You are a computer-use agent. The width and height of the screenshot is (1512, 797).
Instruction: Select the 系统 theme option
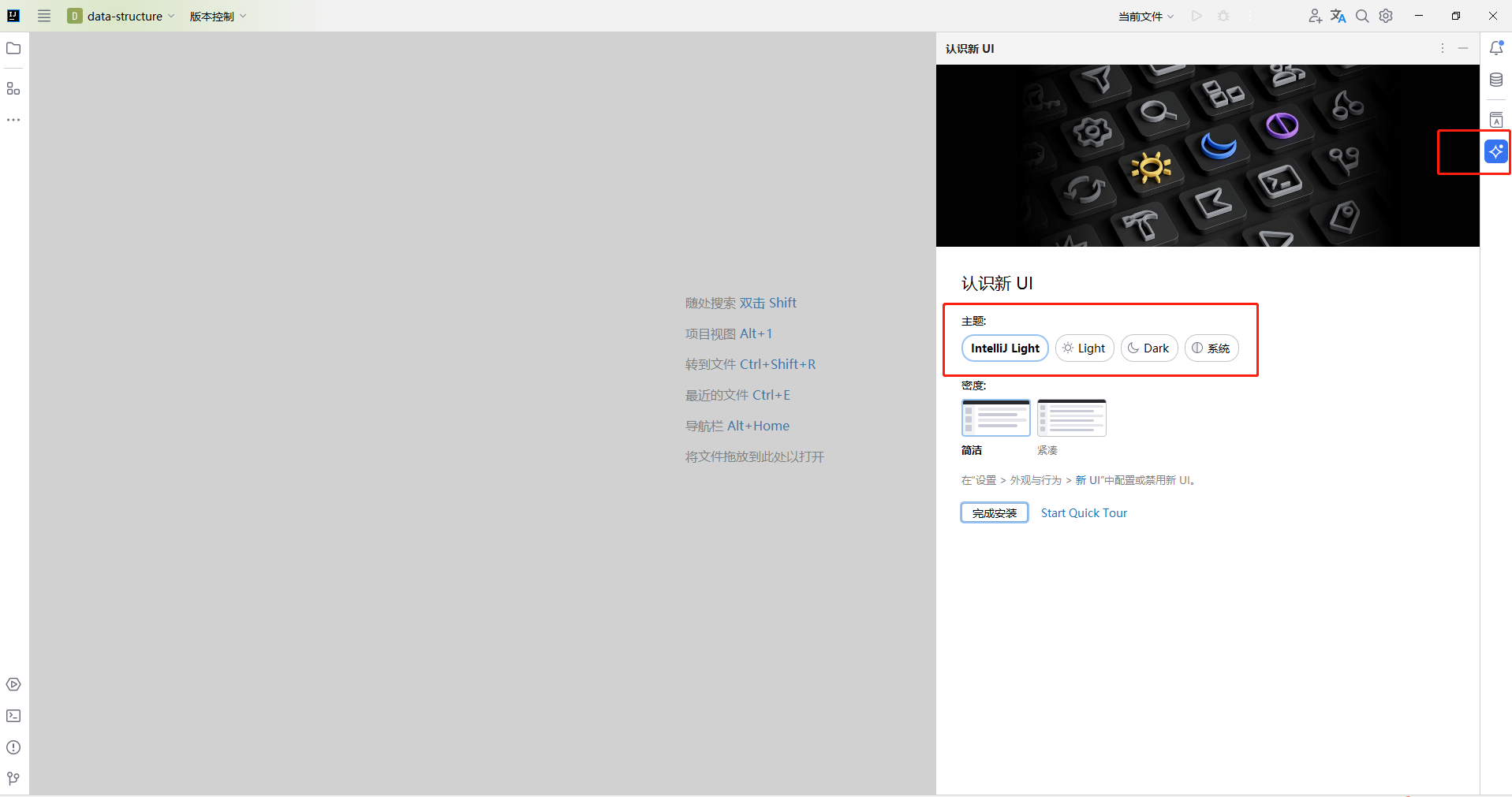[1211, 348]
